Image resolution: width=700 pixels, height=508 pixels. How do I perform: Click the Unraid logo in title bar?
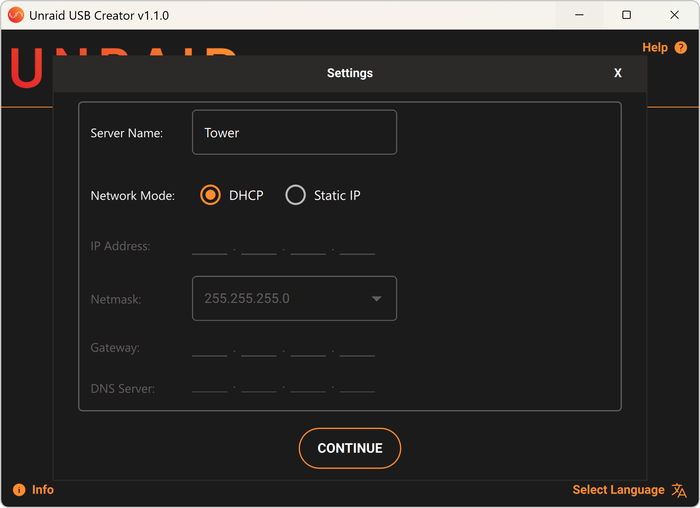pyautogui.click(x=16, y=15)
